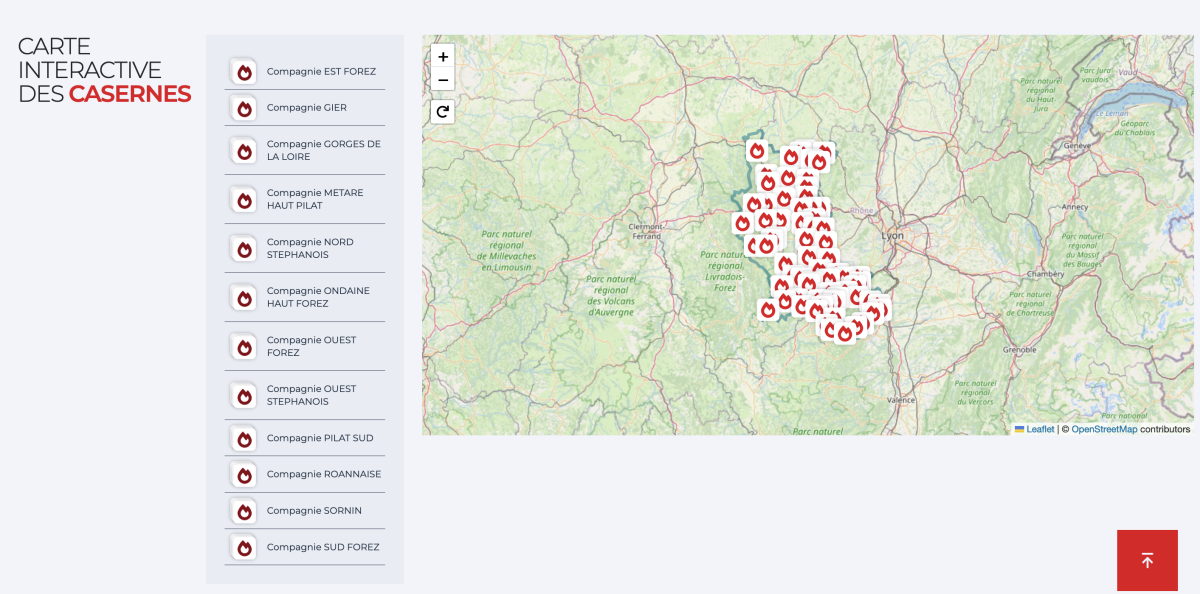
Task: Click flame icon beside Compagnie SORNIN
Action: pyautogui.click(x=244, y=511)
